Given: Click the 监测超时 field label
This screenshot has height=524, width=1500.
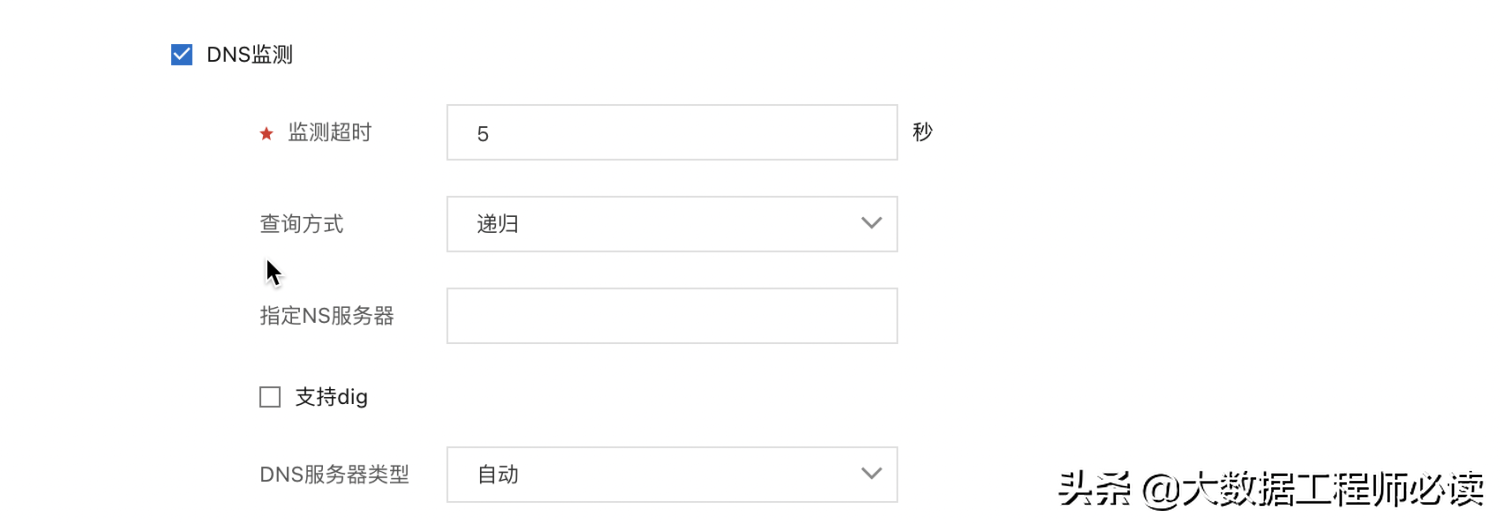Looking at the screenshot, I should pyautogui.click(x=330, y=132).
